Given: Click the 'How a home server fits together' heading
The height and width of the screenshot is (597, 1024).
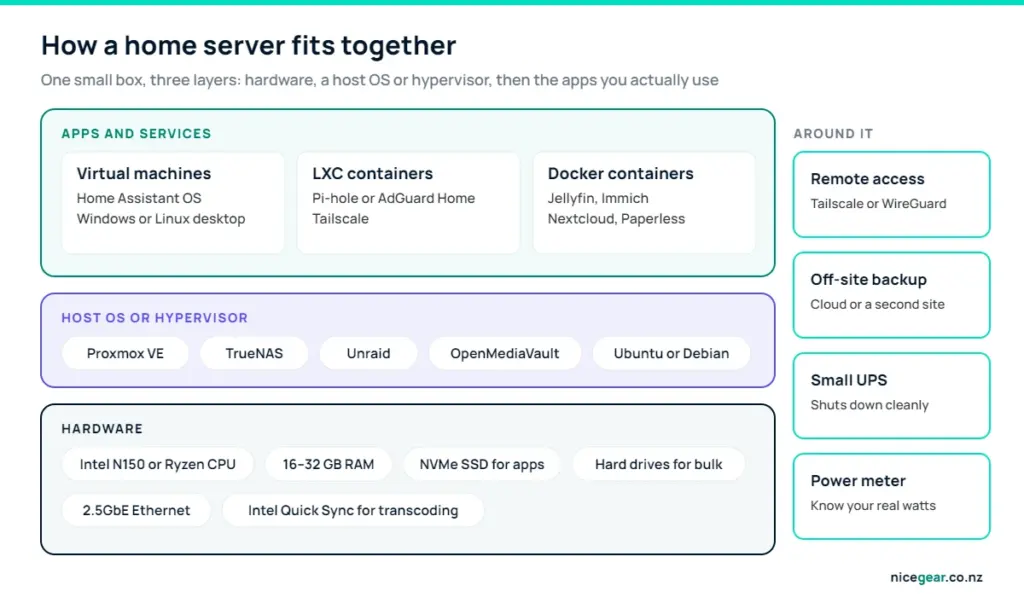Looking at the screenshot, I should 249,46.
